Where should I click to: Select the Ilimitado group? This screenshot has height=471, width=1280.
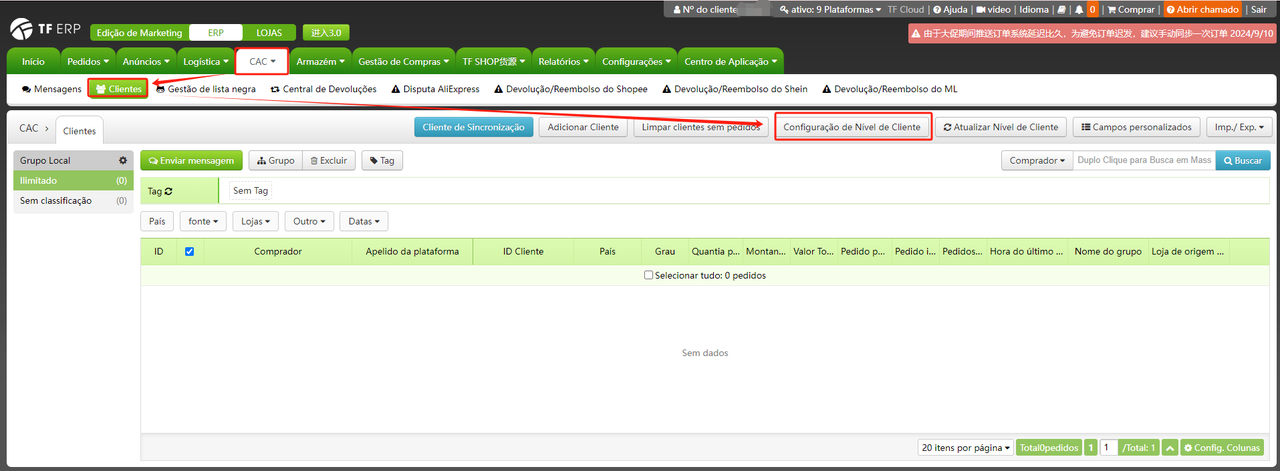[73, 181]
